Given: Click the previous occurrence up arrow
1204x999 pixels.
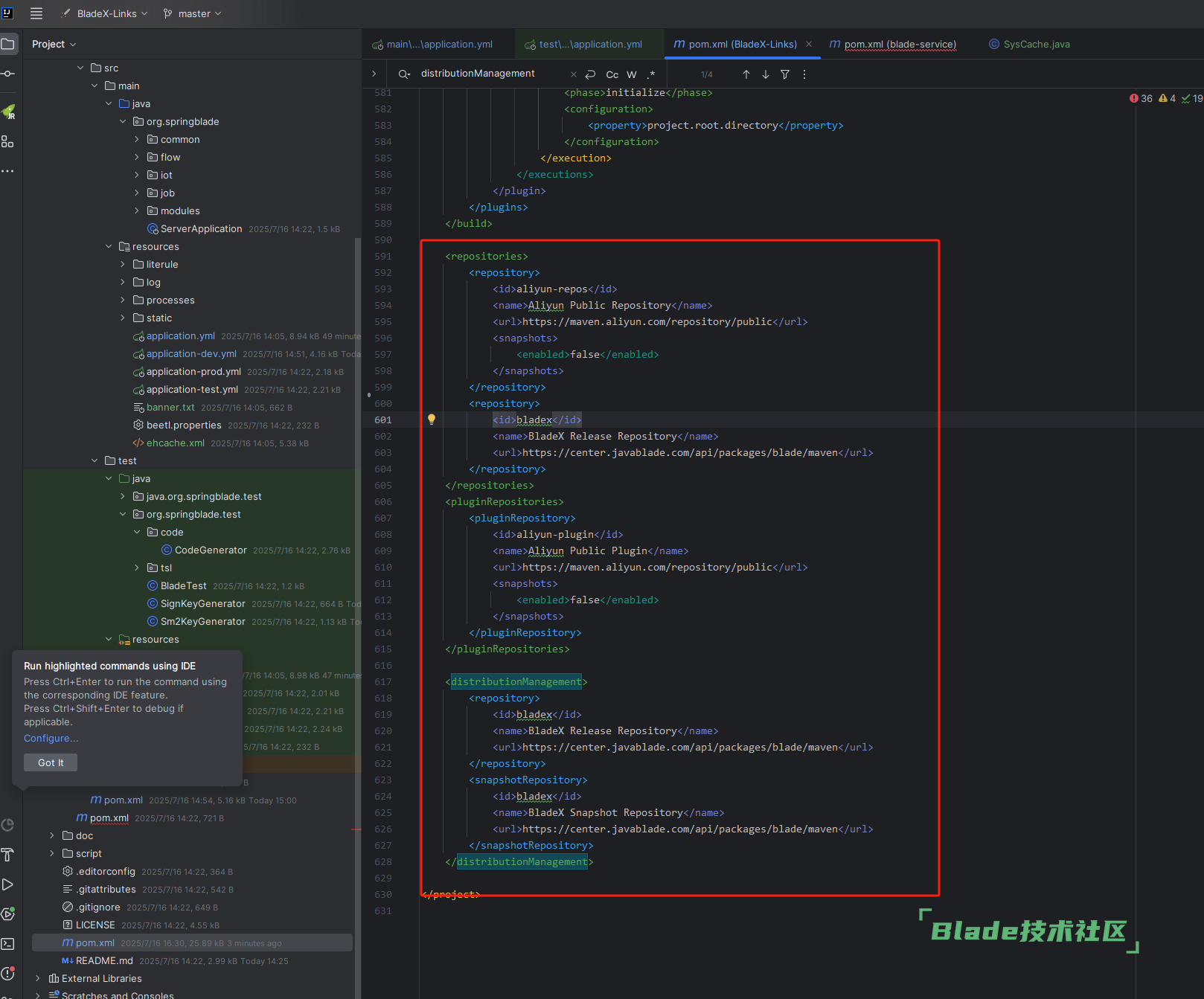Looking at the screenshot, I should click(746, 74).
